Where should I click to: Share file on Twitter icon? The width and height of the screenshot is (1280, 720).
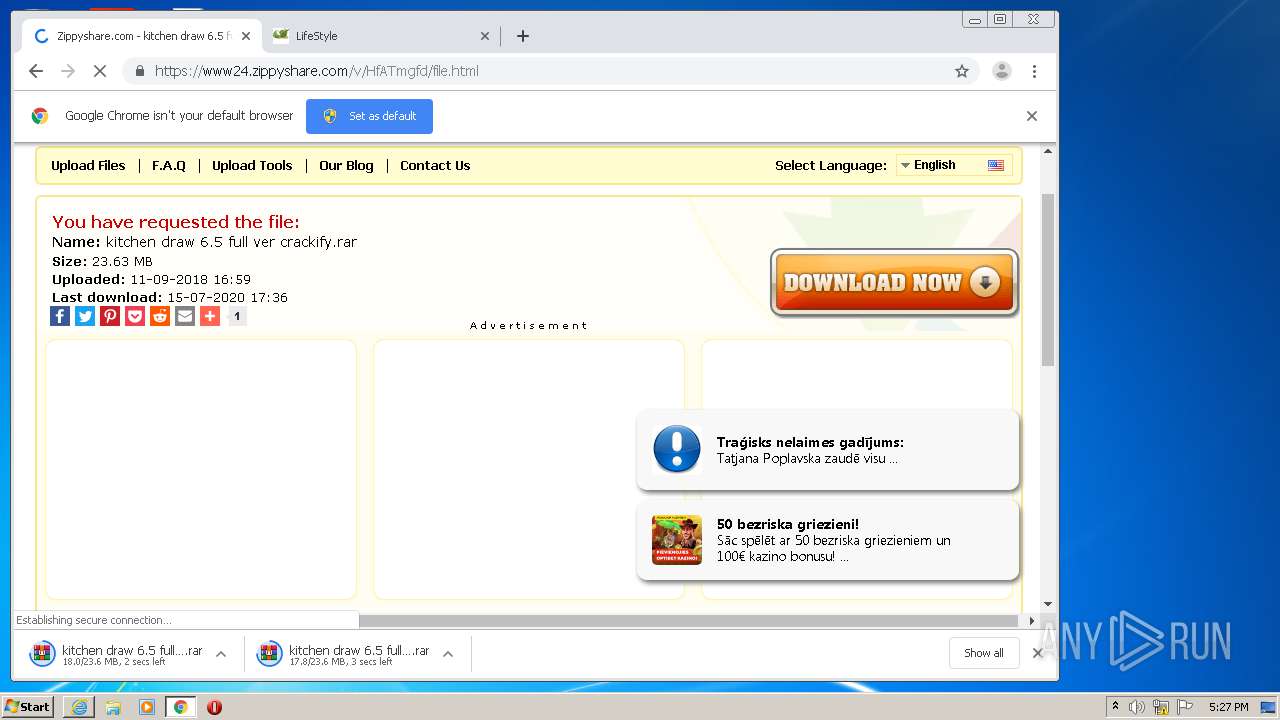(x=85, y=316)
